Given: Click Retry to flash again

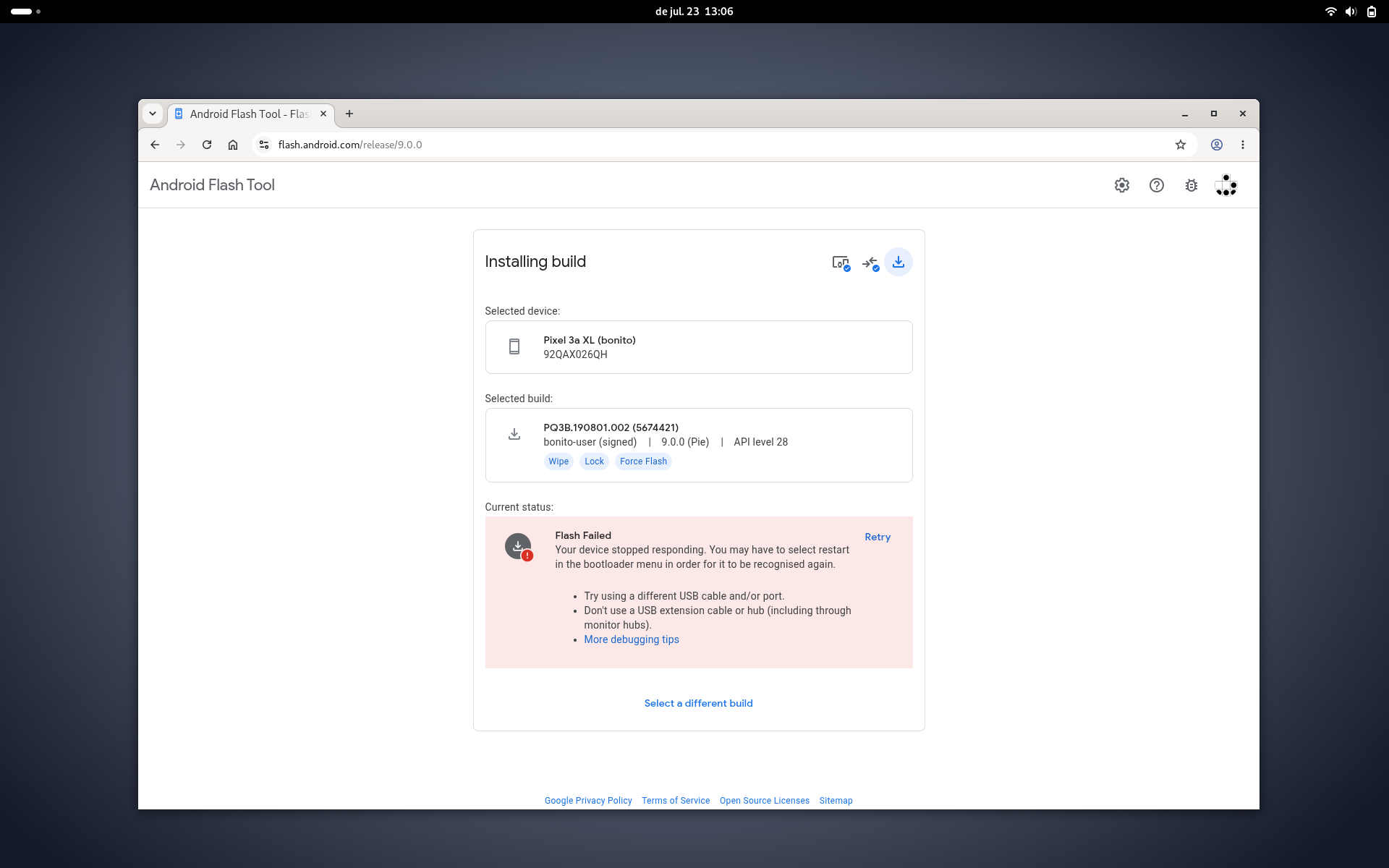Looking at the screenshot, I should tap(878, 537).
